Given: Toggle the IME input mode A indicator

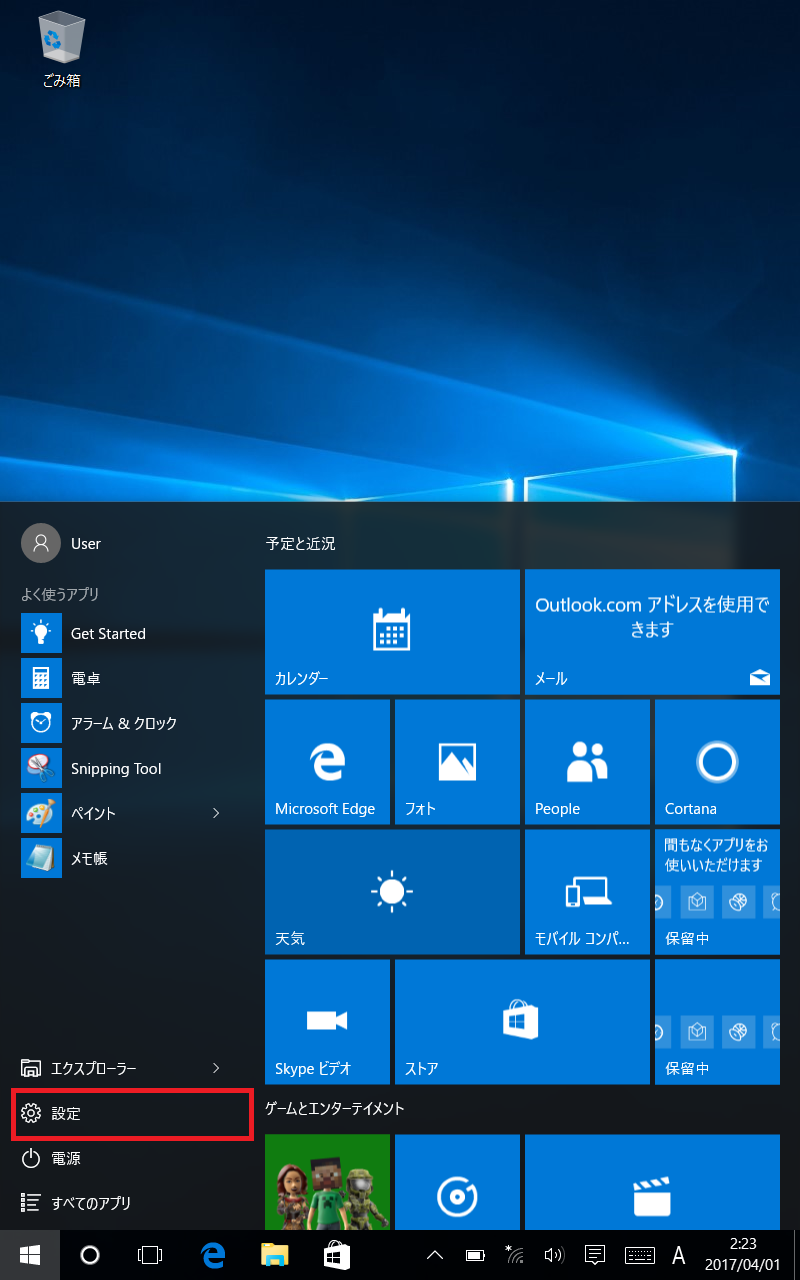Looking at the screenshot, I should 678,1255.
